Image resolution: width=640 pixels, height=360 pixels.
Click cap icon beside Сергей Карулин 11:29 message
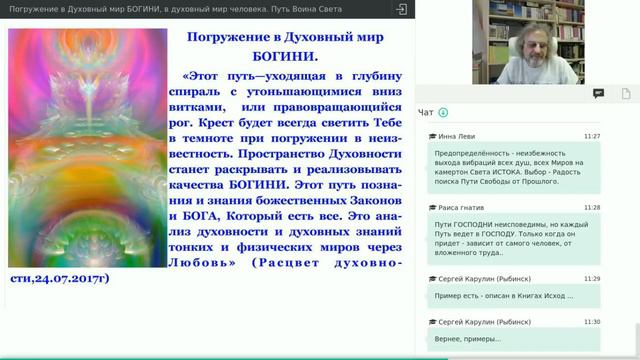432,279
